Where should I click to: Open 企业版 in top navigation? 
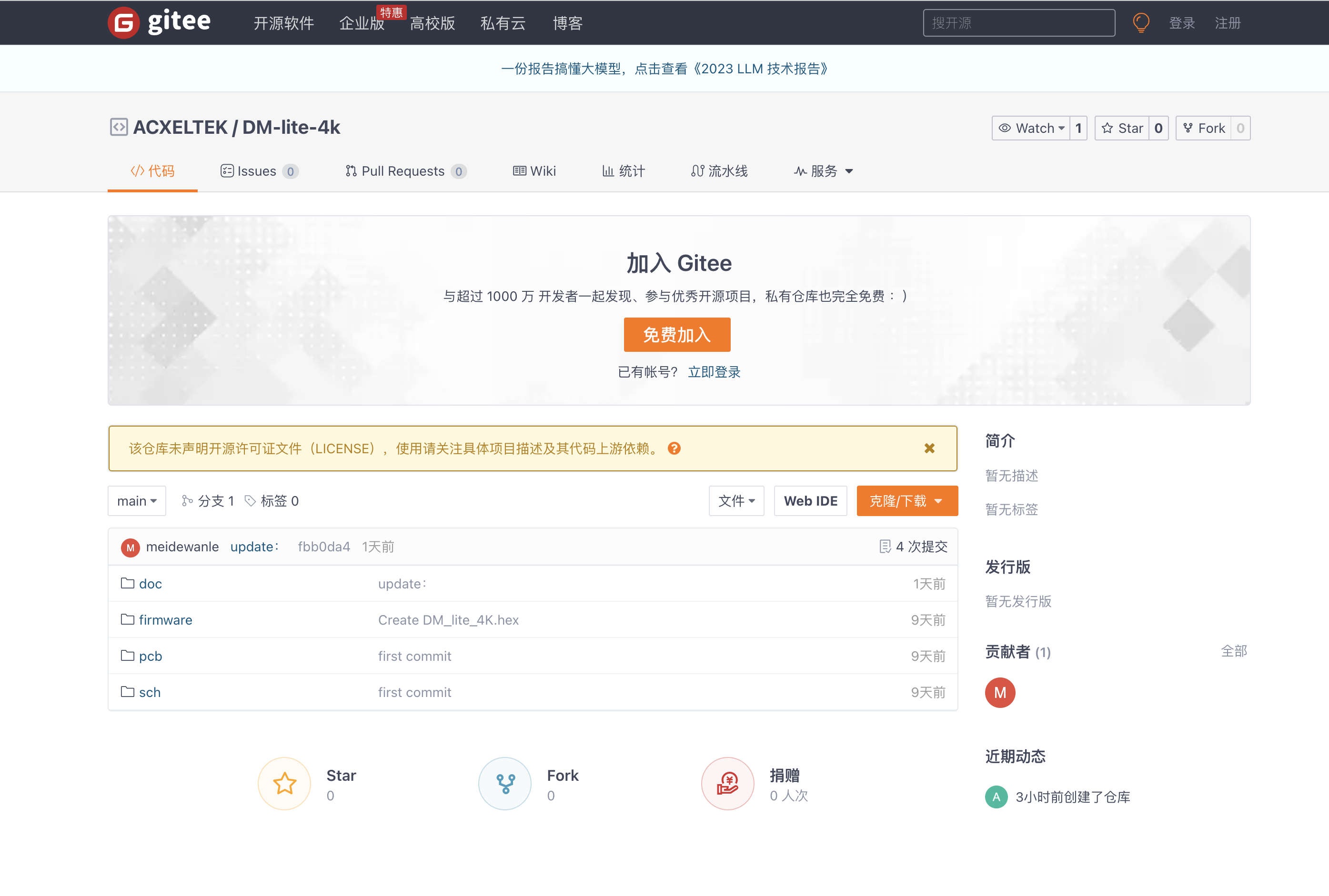362,23
